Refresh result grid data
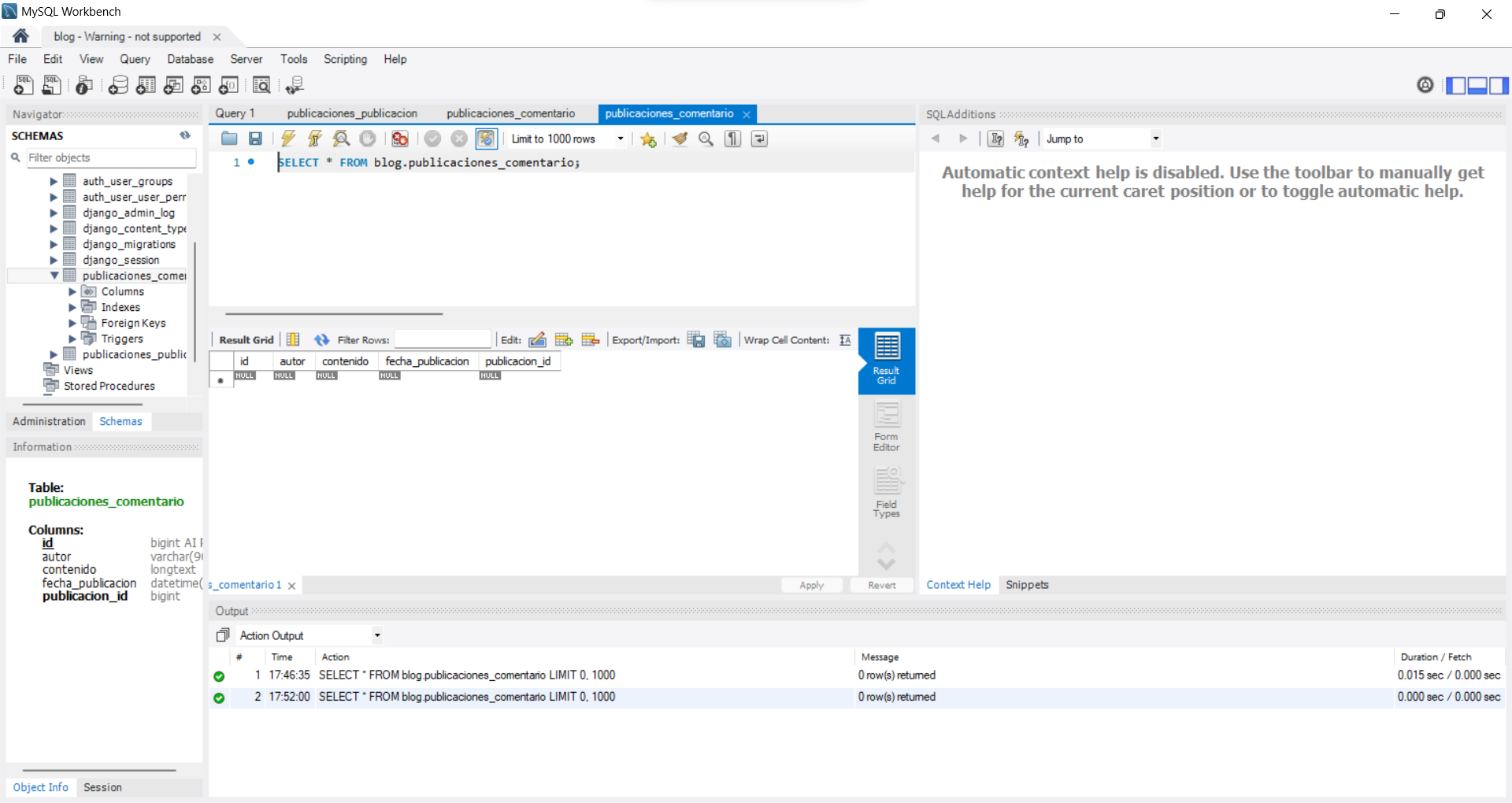 pyautogui.click(x=321, y=340)
